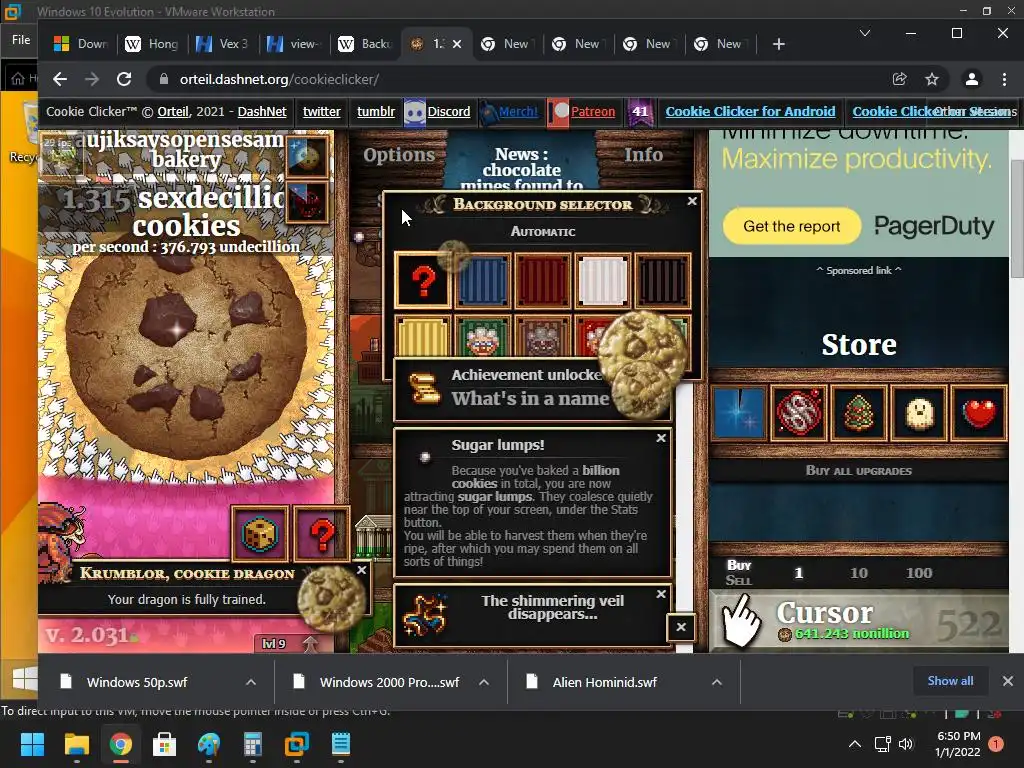Open the Orteil link
This screenshot has height=768, width=1024.
click(172, 112)
